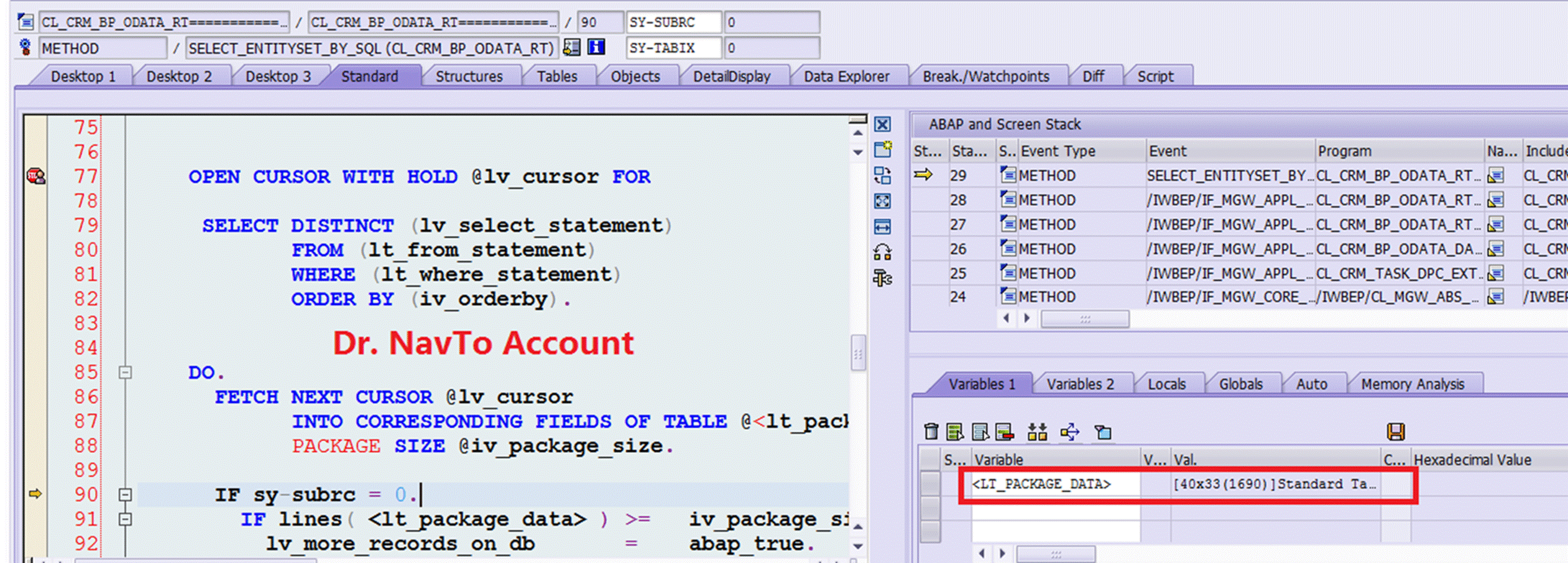Open the Structures tab

469,77
